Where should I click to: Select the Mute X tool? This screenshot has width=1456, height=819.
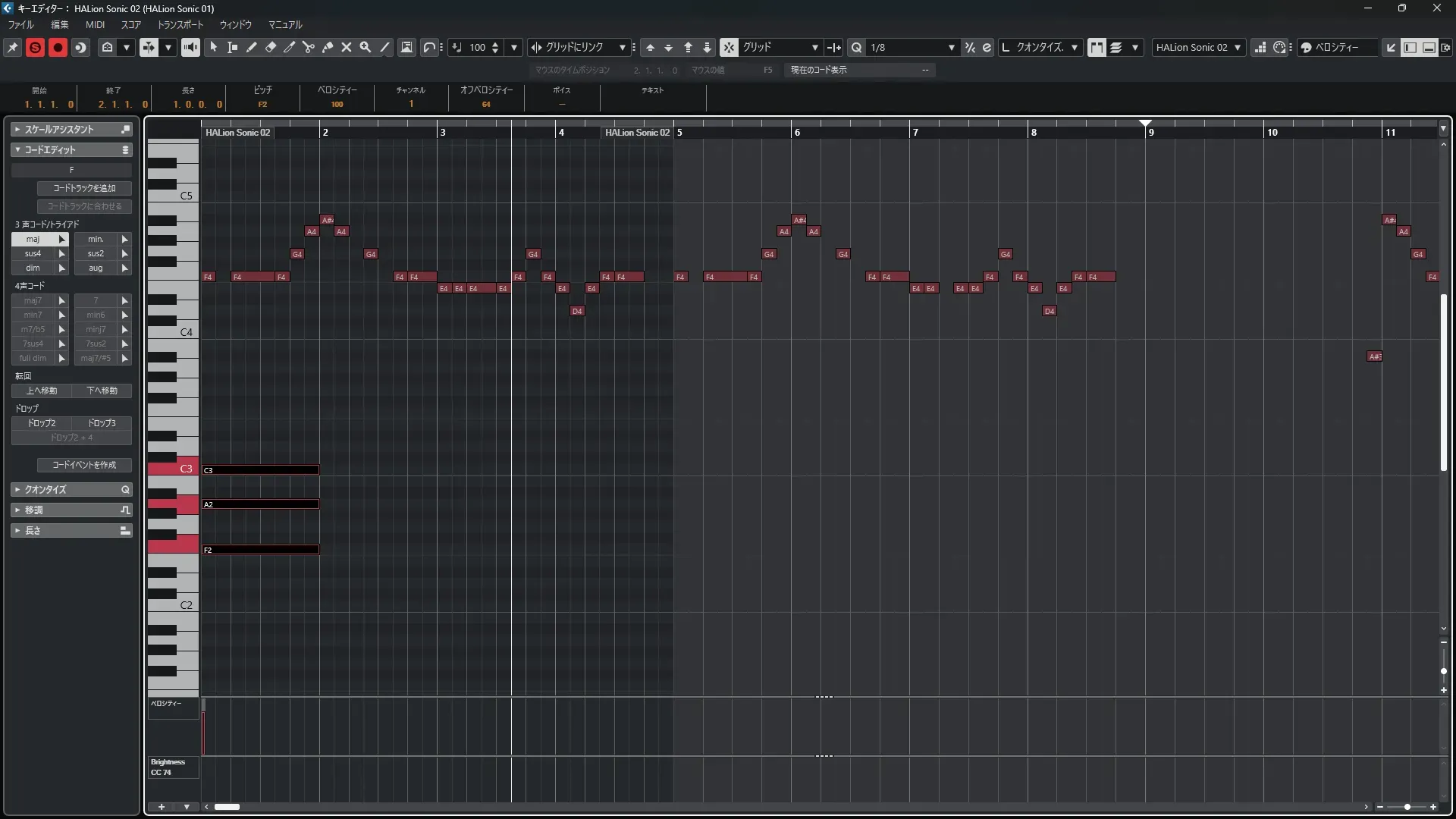click(347, 47)
